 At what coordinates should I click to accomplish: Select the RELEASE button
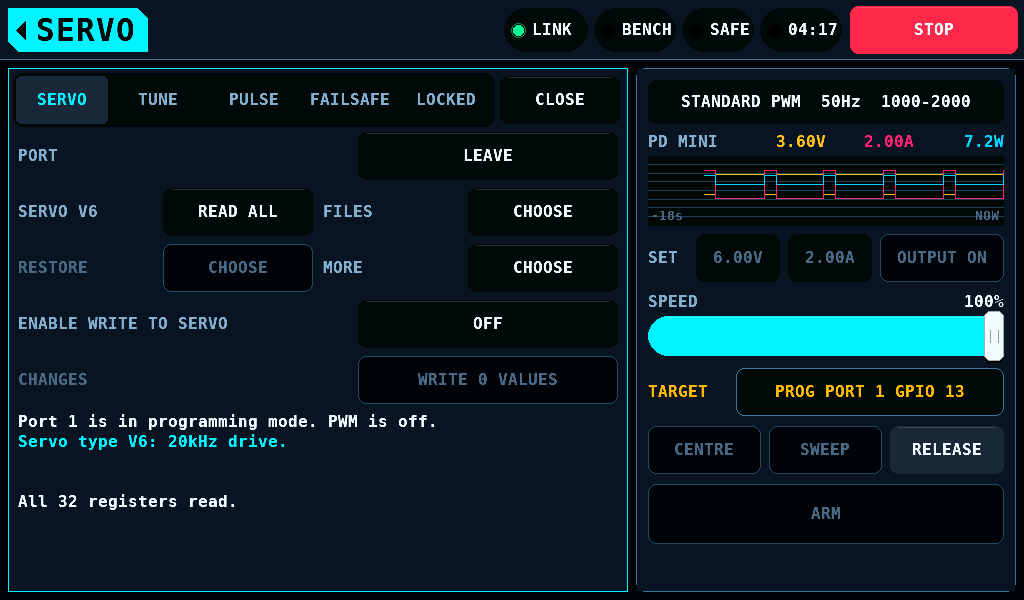(x=947, y=450)
